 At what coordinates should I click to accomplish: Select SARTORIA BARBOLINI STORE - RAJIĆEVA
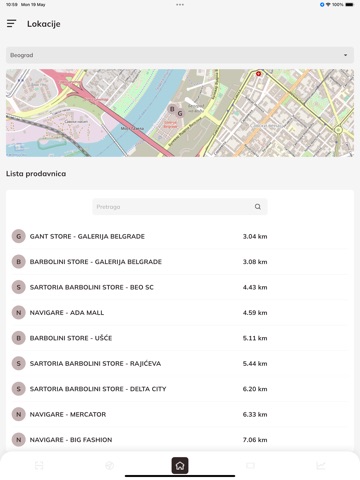(x=95, y=363)
